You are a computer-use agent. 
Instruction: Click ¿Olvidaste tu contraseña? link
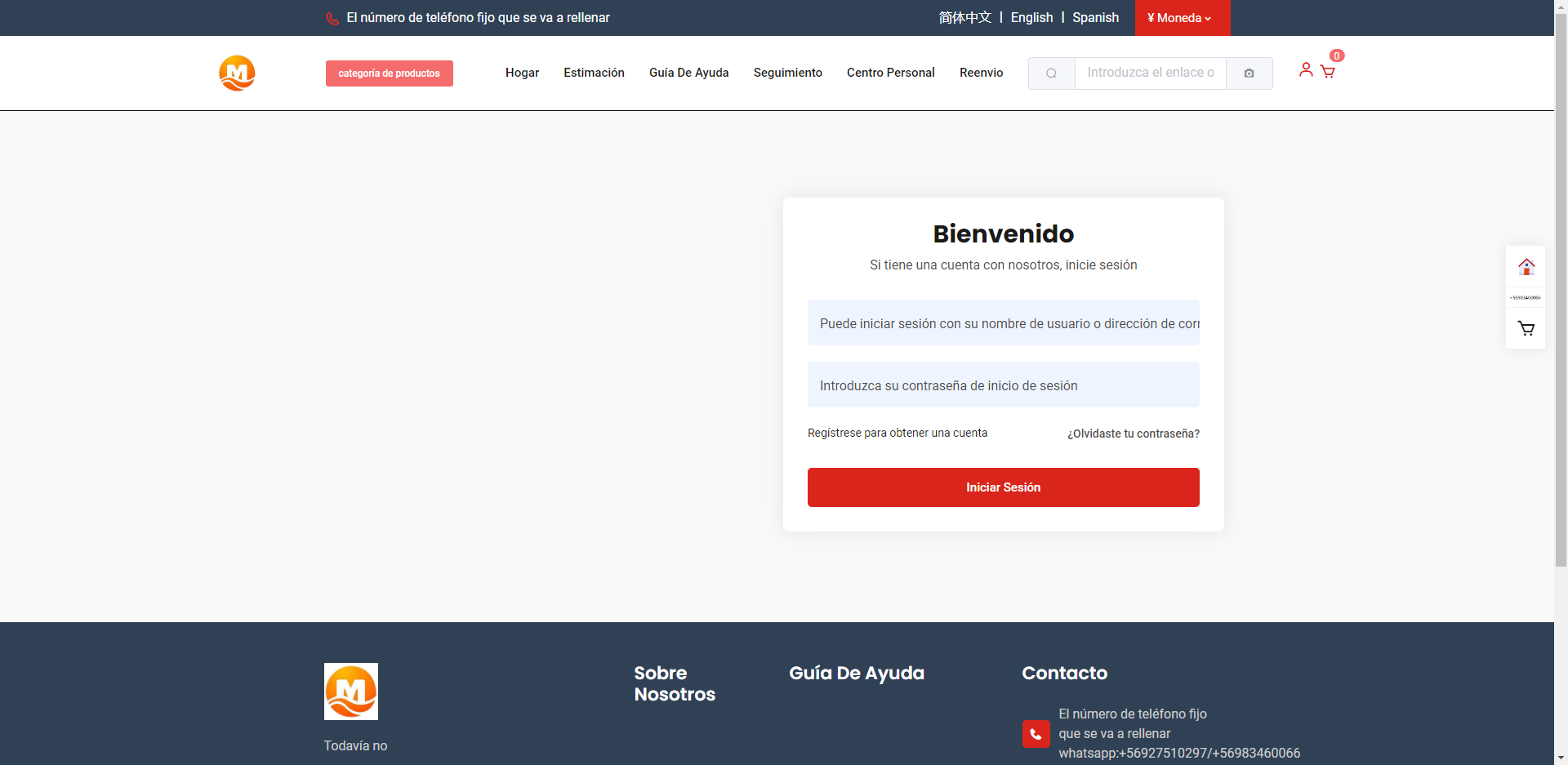[1133, 434]
